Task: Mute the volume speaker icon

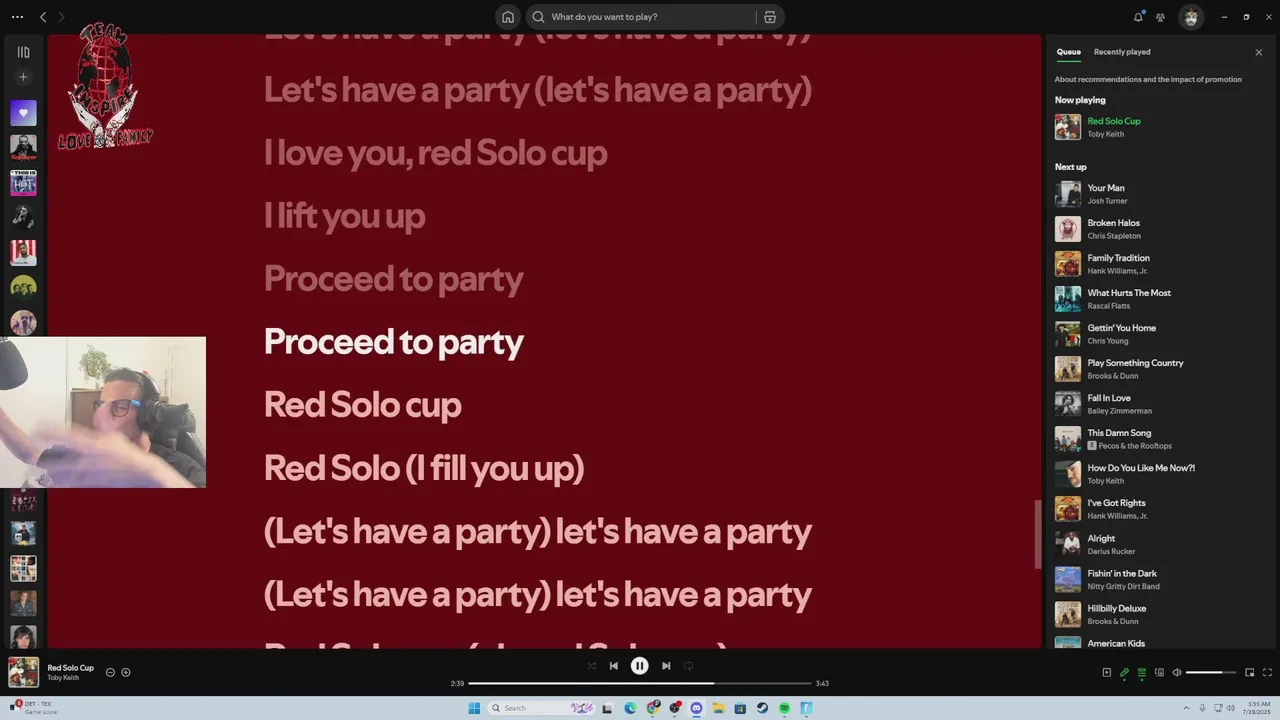Action: point(1177,672)
